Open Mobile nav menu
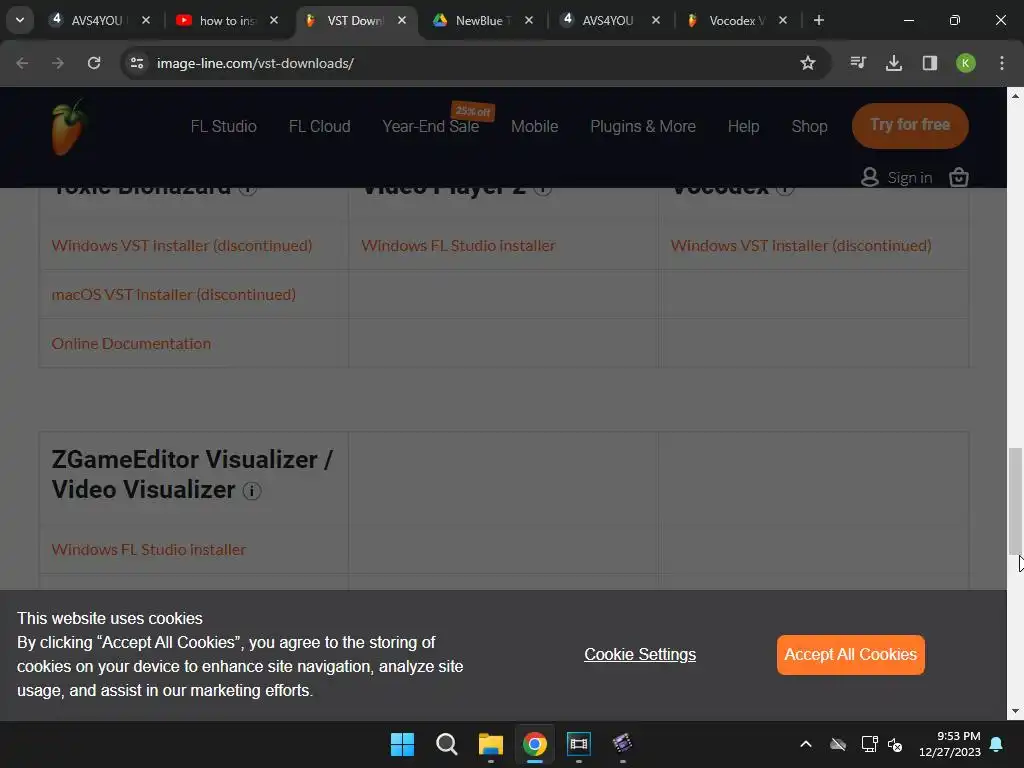This screenshot has height=768, width=1024. tap(534, 126)
